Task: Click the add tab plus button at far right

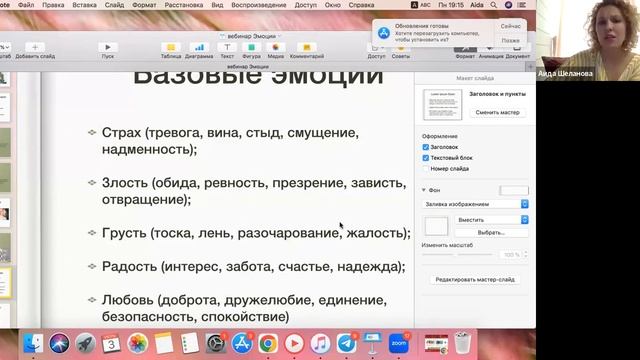Action: point(530,67)
